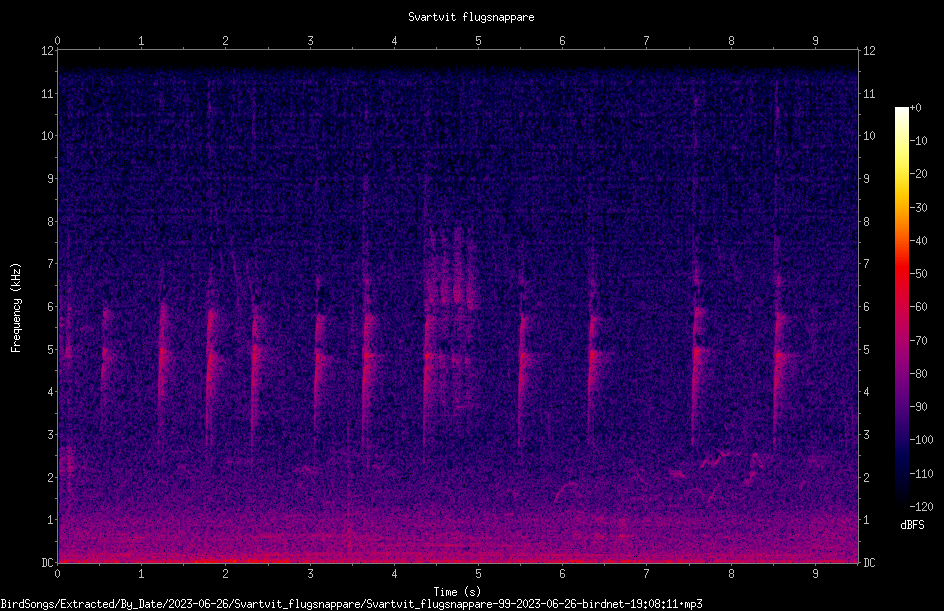The image size is (944, 611).
Task: Click the 'dBFS' label under the color scale
Action: [912, 525]
